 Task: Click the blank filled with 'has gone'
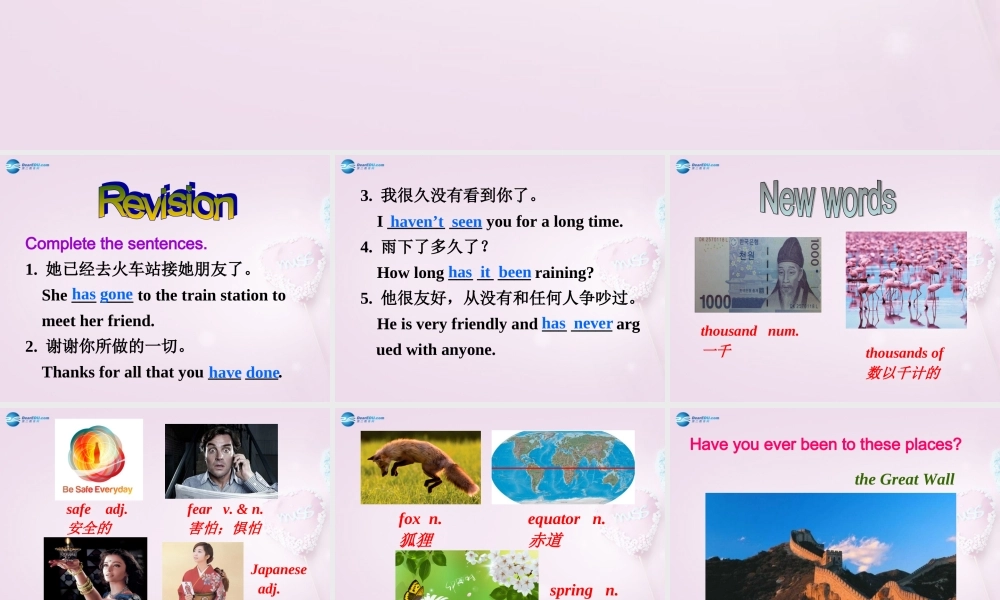pos(101,295)
